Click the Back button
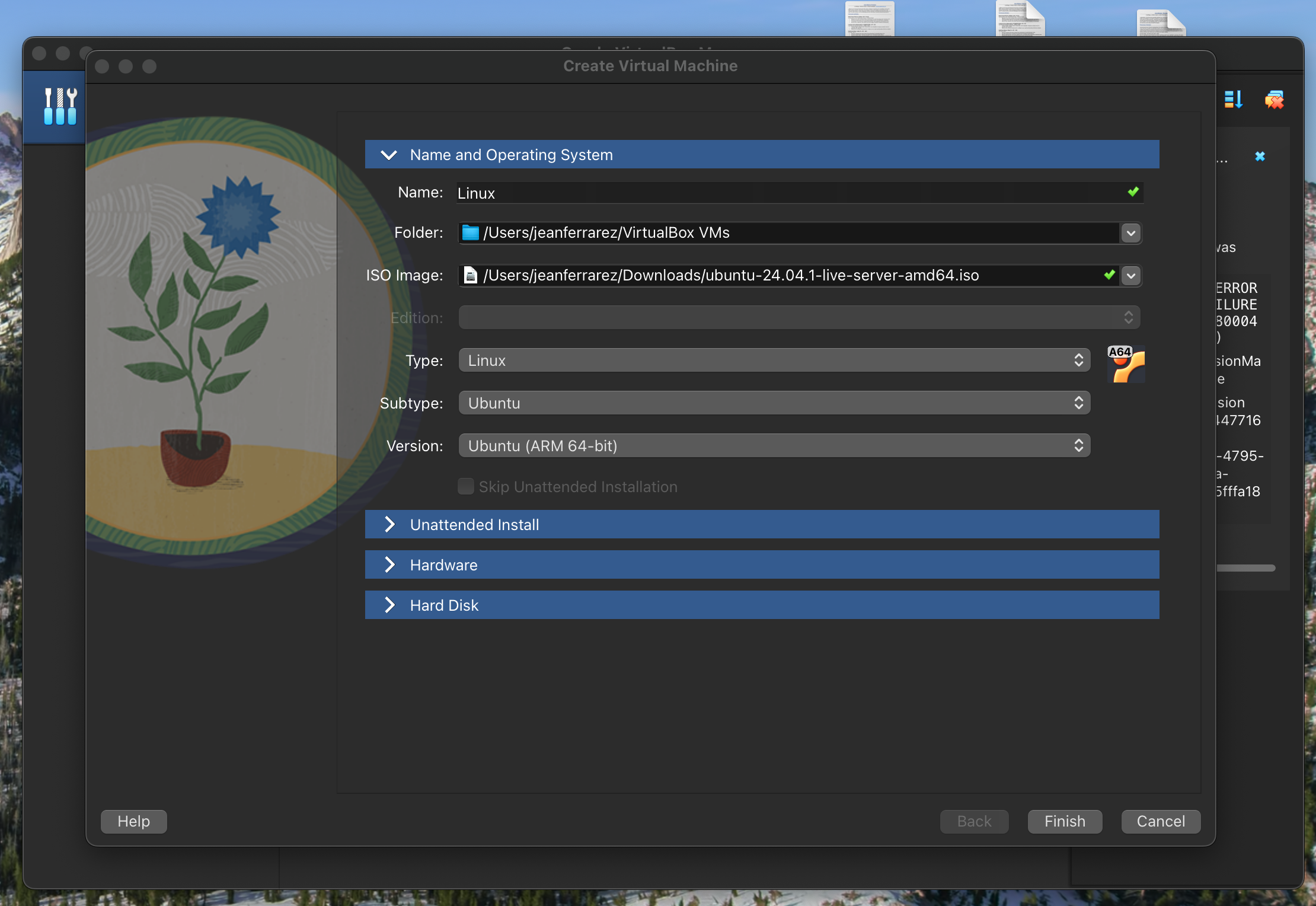 tap(974, 822)
